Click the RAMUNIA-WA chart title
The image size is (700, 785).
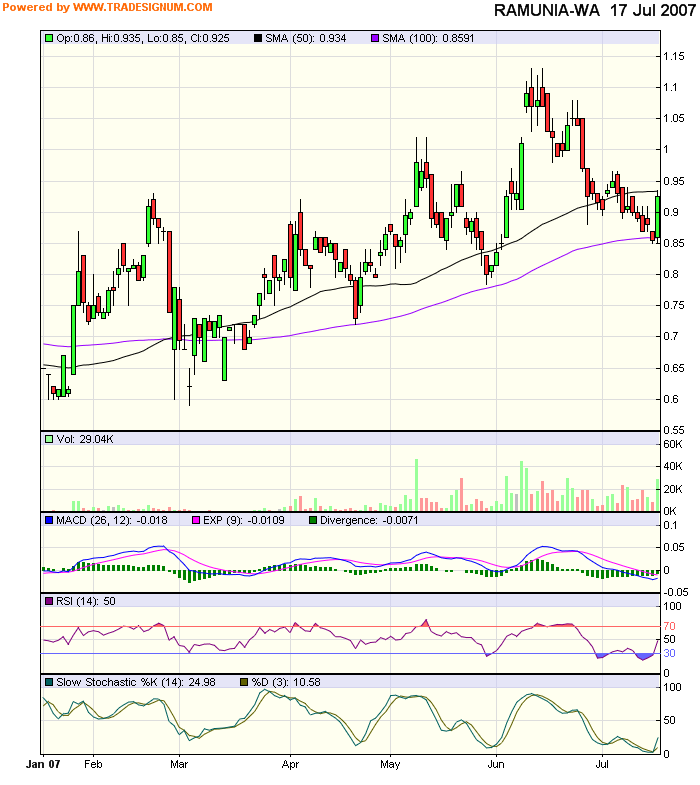[x=548, y=10]
